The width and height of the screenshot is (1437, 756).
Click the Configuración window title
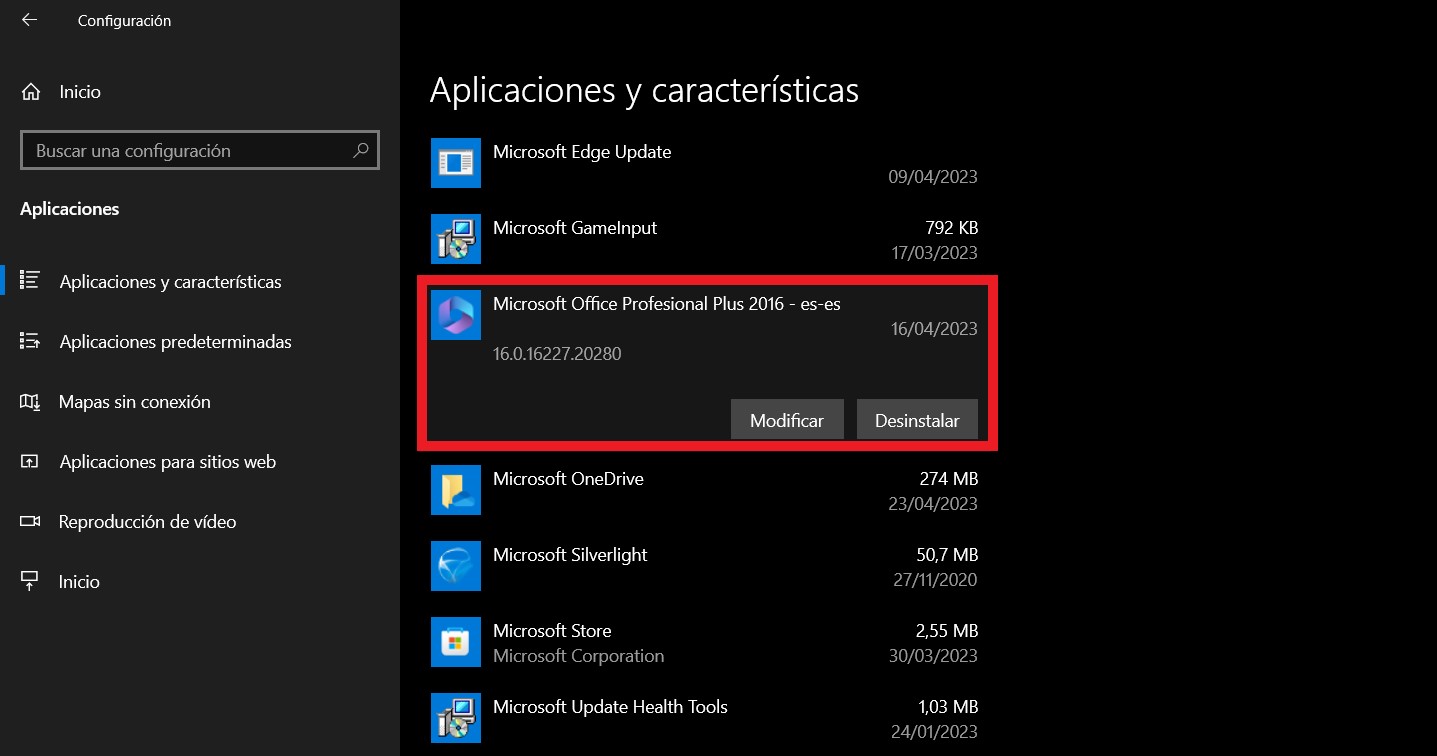(124, 21)
